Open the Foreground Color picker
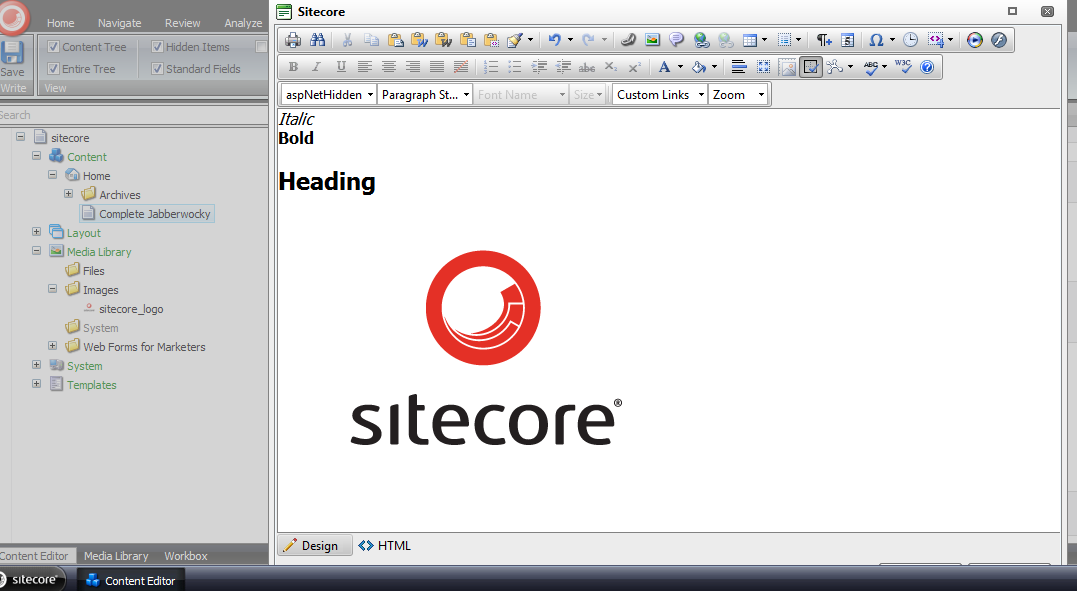This screenshot has height=591, width=1077. tap(664, 67)
